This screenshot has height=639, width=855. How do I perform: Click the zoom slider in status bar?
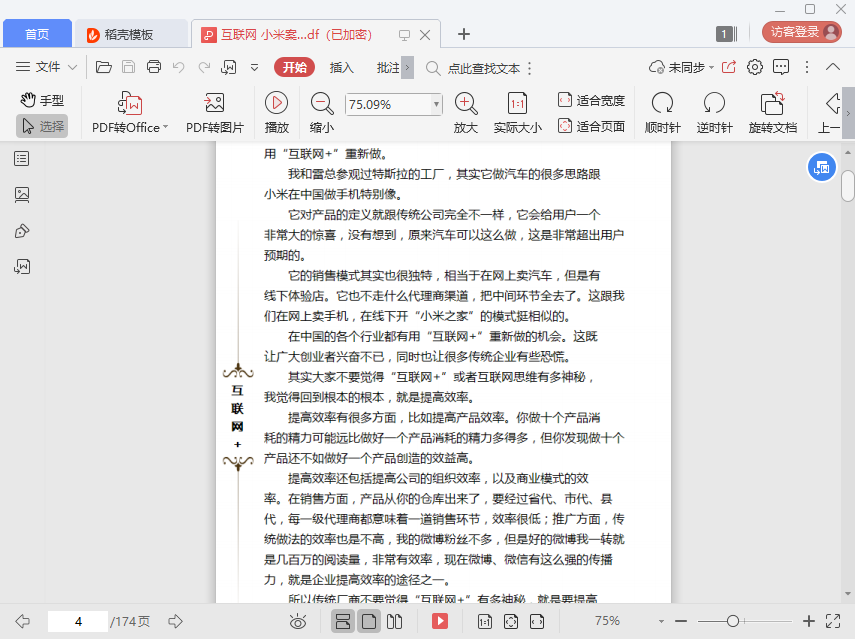[x=733, y=621]
